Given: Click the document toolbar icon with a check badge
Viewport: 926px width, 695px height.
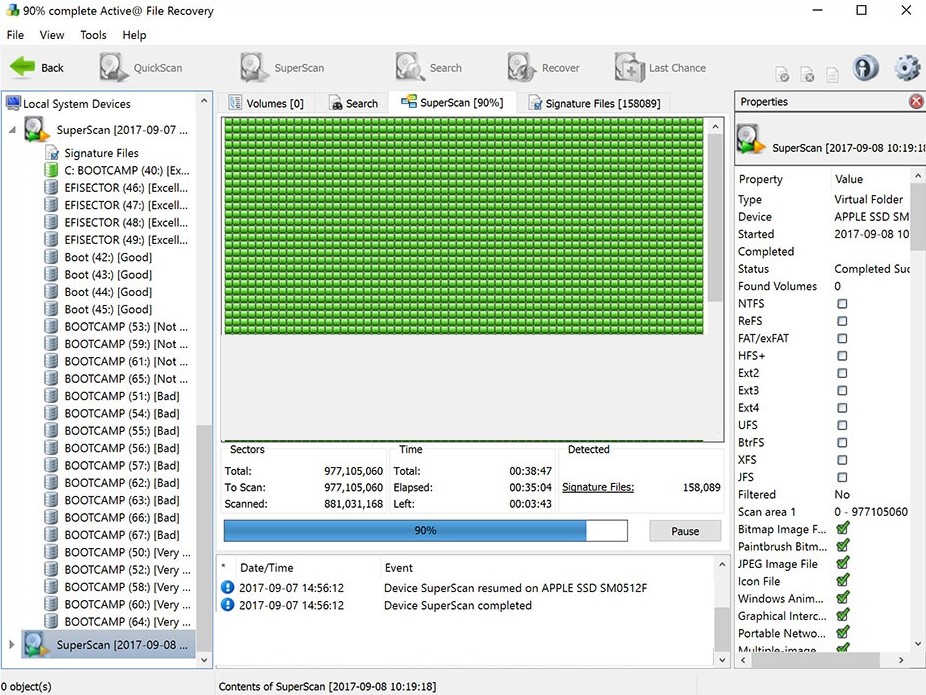Looking at the screenshot, I should coord(782,74).
